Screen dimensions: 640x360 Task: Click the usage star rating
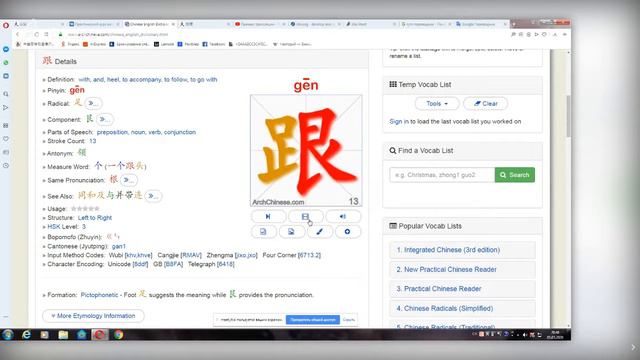pyautogui.click(x=85, y=209)
